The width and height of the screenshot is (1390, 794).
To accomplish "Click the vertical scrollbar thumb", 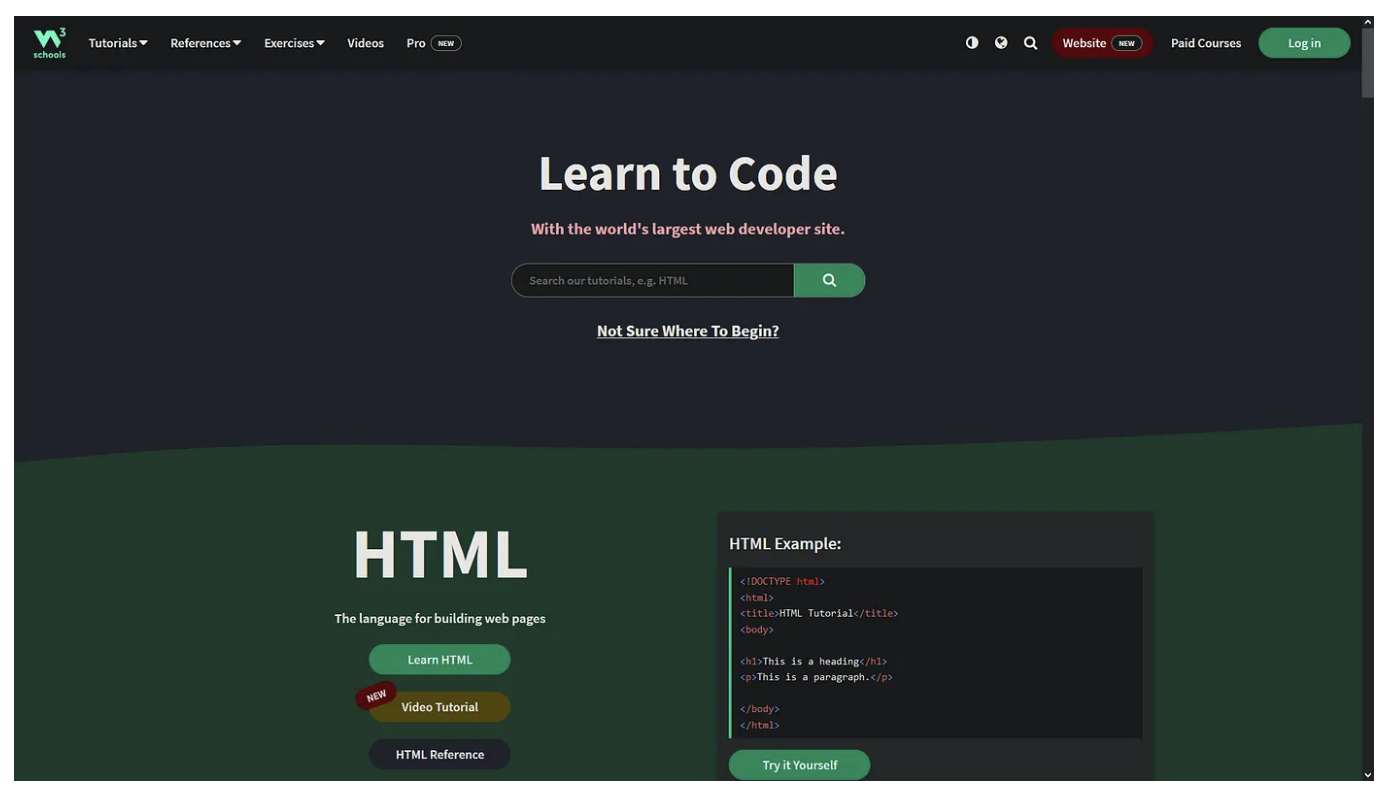I will [1368, 63].
